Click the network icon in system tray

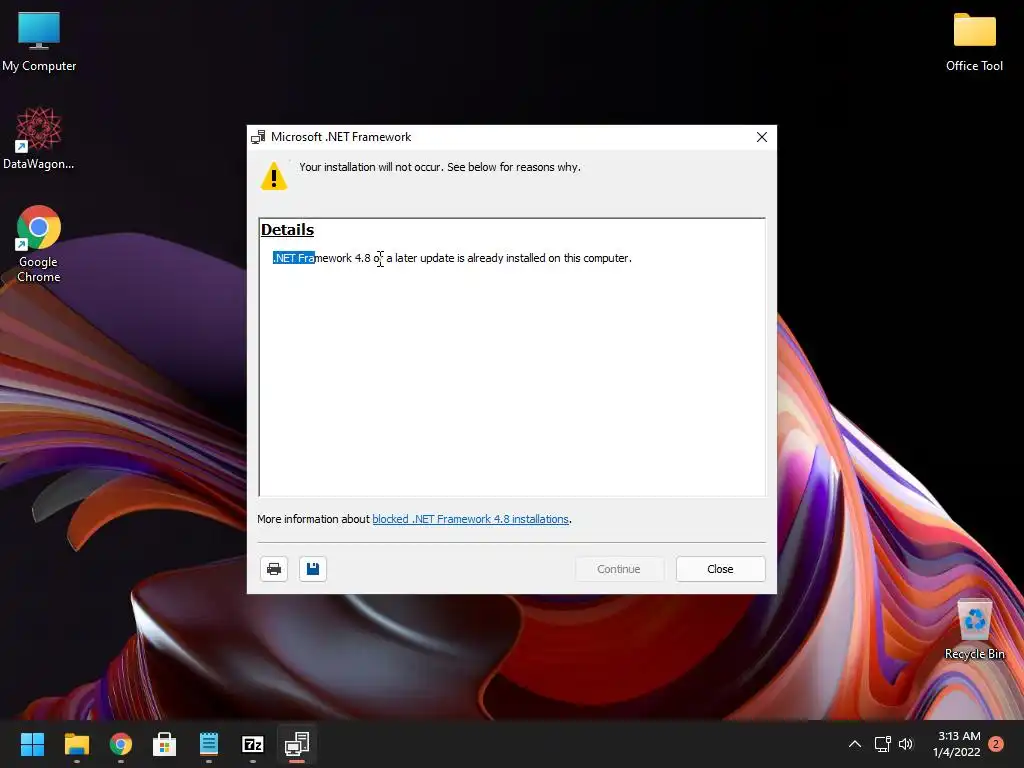(882, 744)
